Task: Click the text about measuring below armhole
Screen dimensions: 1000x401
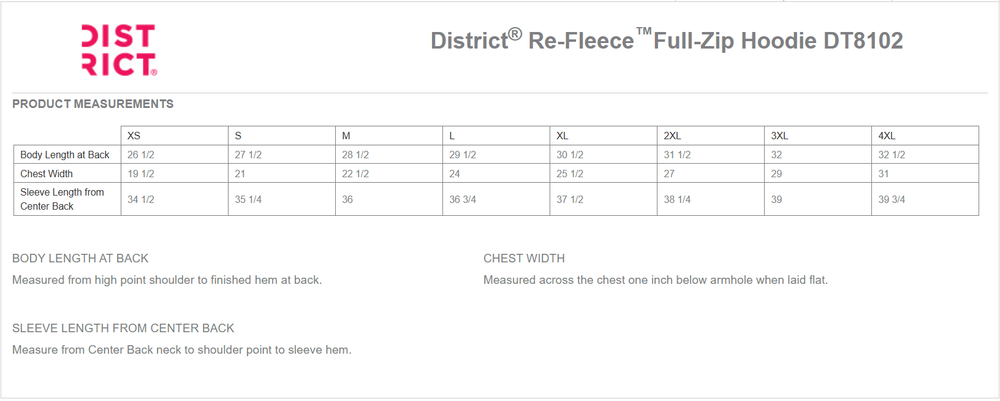Action: tap(656, 280)
